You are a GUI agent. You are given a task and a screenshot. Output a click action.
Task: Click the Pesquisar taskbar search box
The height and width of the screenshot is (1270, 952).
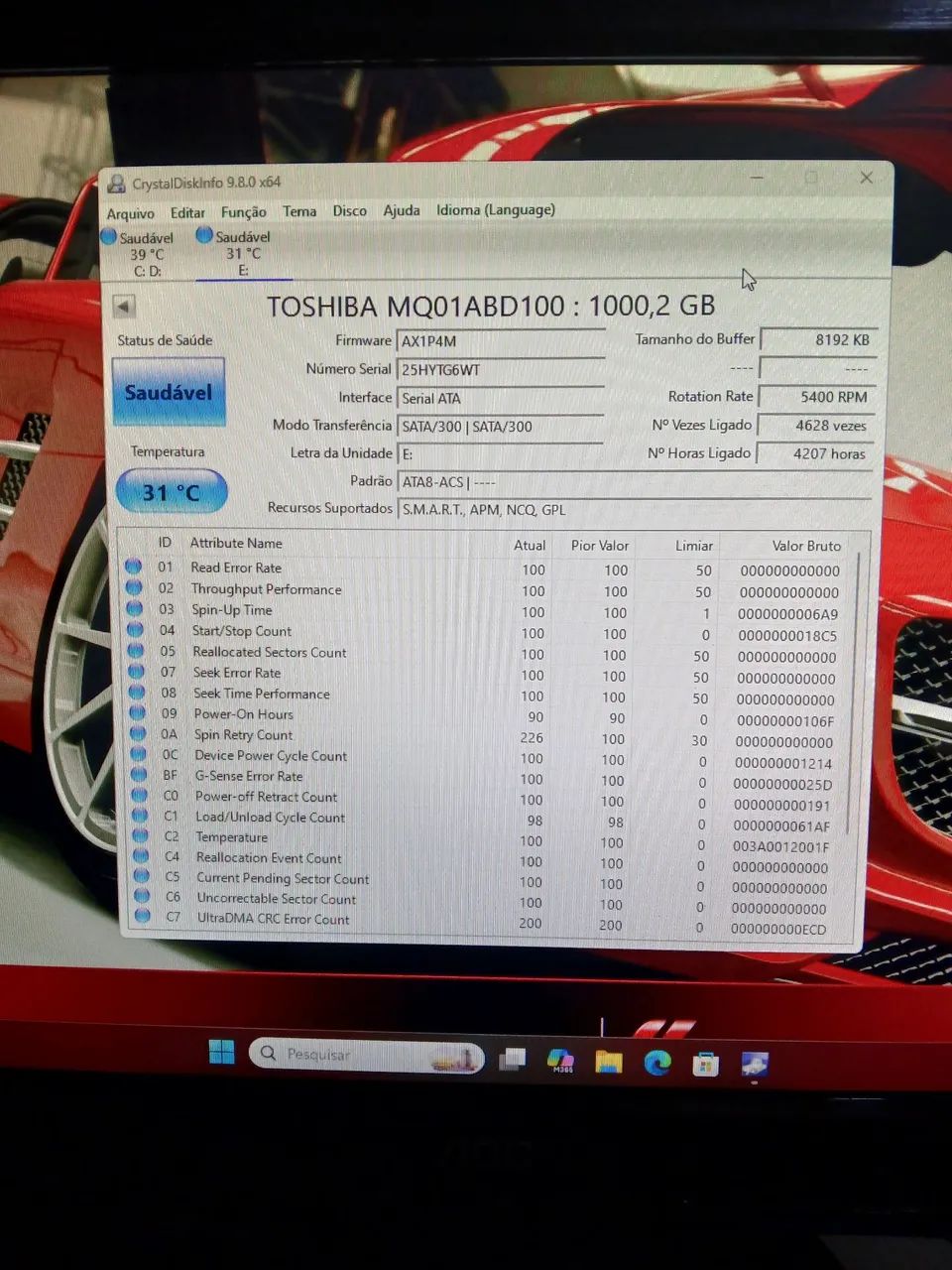click(x=366, y=1055)
